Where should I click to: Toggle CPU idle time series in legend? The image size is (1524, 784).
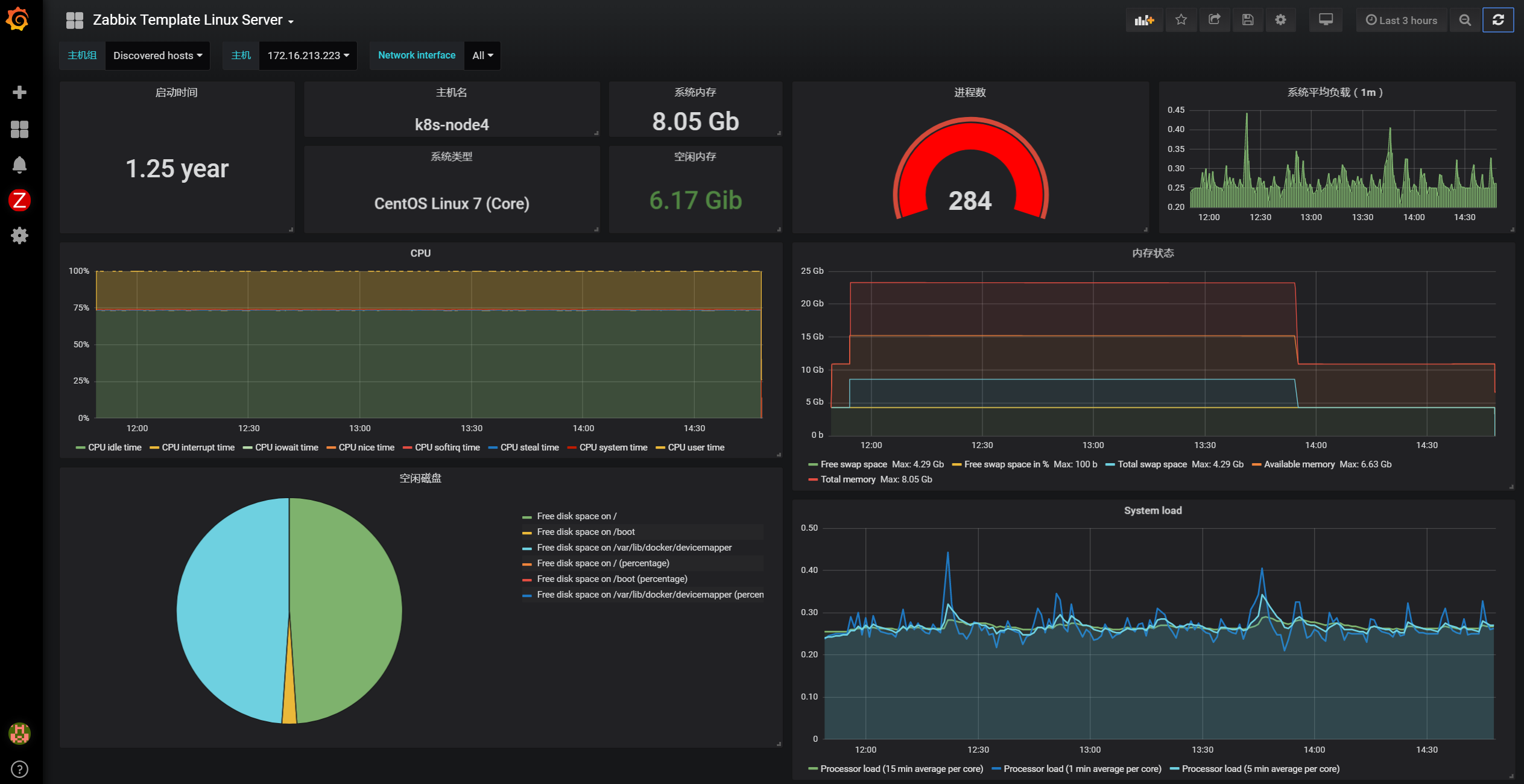click(114, 447)
